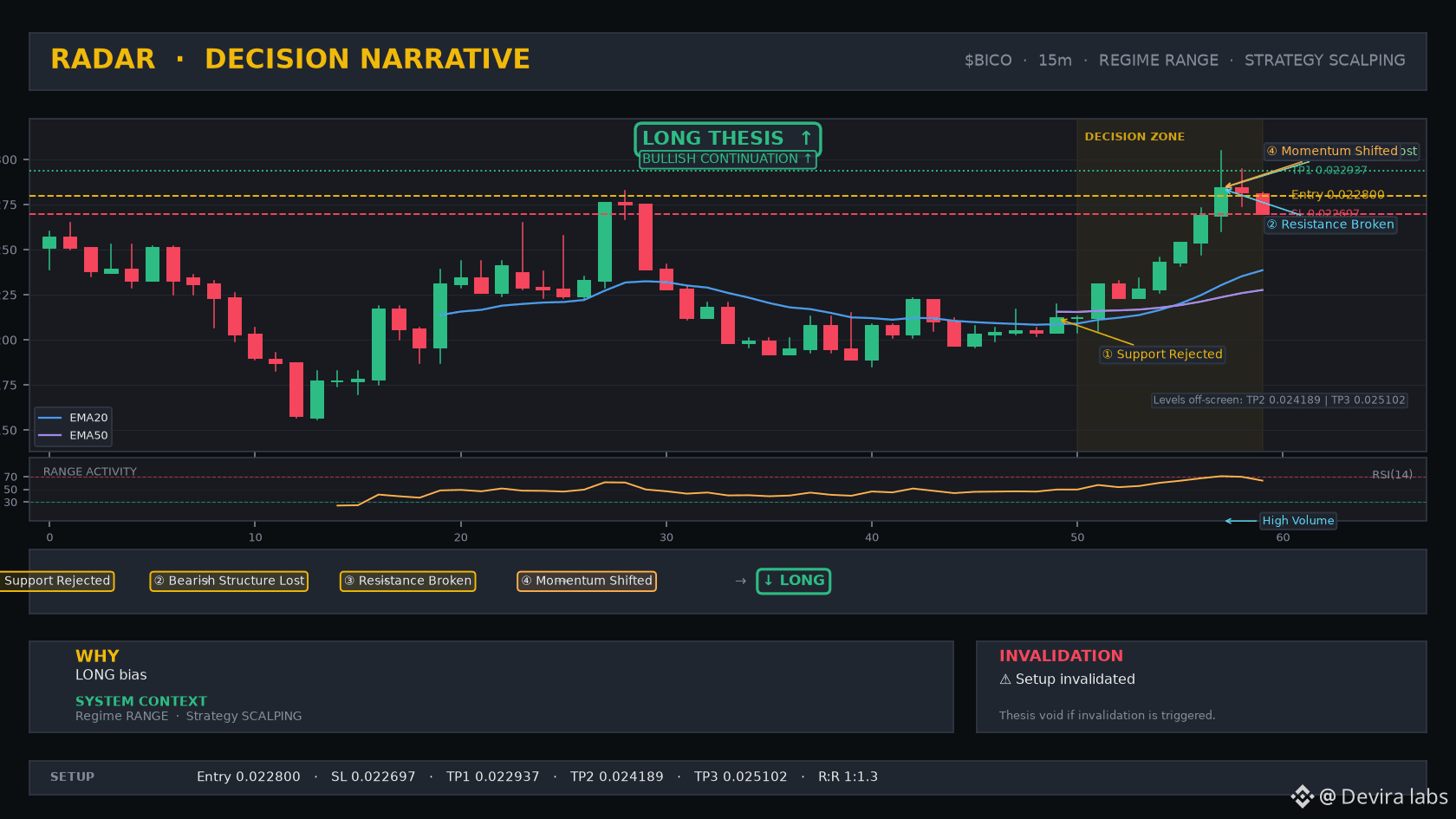1456x819 pixels.
Task: Click SL 0.022697 in the SETUP row
Action: click(x=374, y=777)
